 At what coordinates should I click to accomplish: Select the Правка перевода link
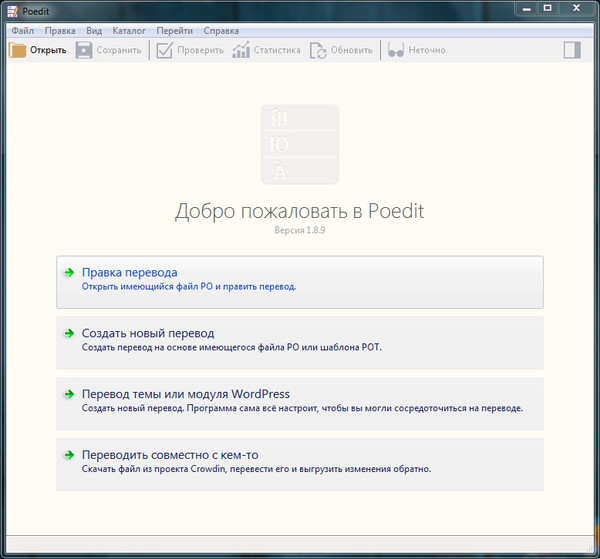tap(130, 272)
